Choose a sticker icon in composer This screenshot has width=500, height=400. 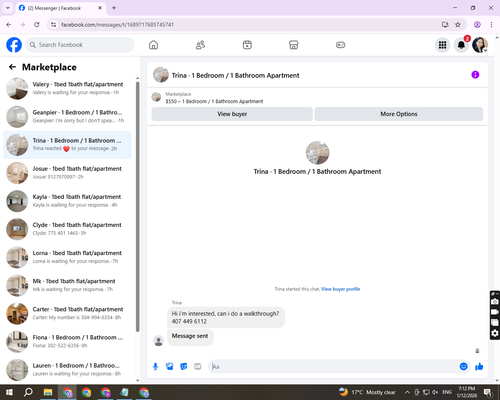pyautogui.click(x=184, y=367)
